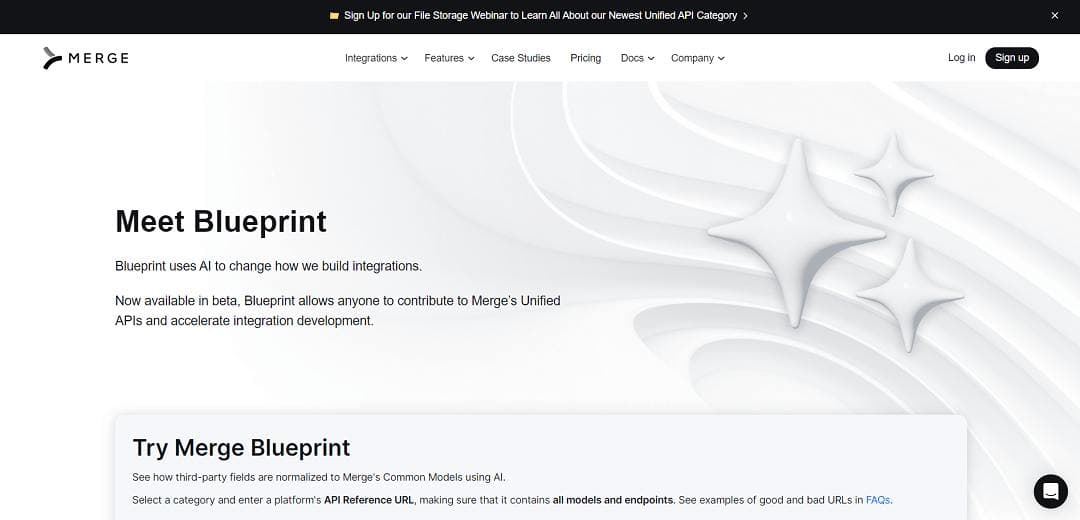Click the Merge logo icon

coord(52,58)
